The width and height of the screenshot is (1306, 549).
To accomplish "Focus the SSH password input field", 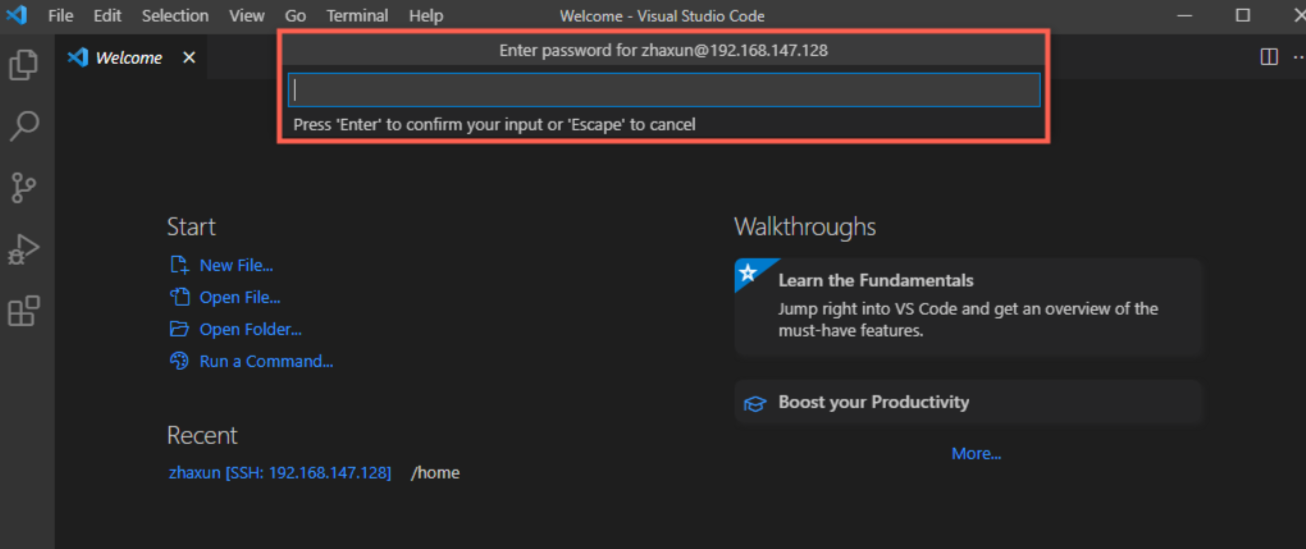I will coord(664,90).
